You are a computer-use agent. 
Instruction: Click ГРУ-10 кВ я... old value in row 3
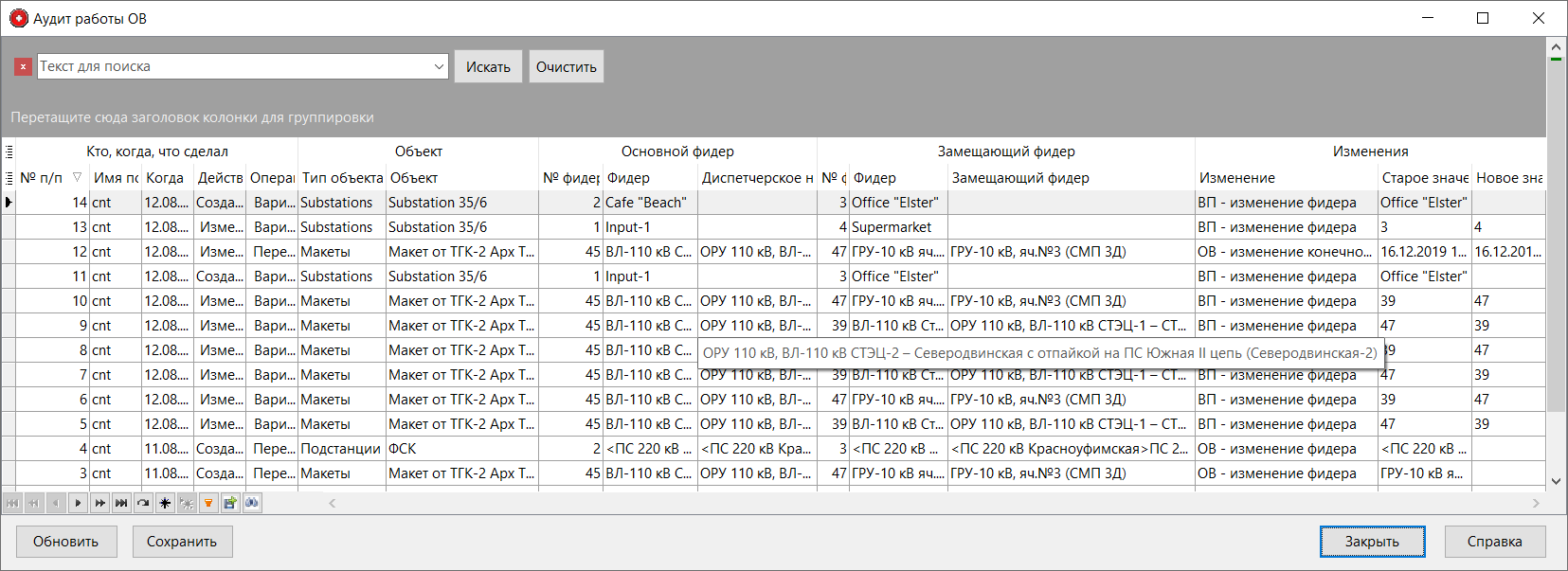point(1425,473)
